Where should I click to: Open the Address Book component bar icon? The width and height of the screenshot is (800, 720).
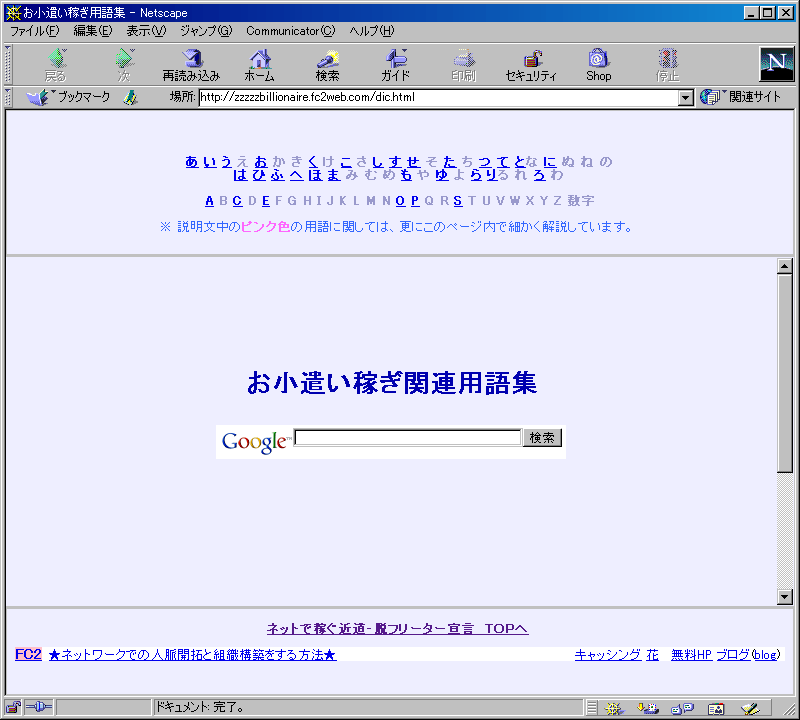pos(716,708)
